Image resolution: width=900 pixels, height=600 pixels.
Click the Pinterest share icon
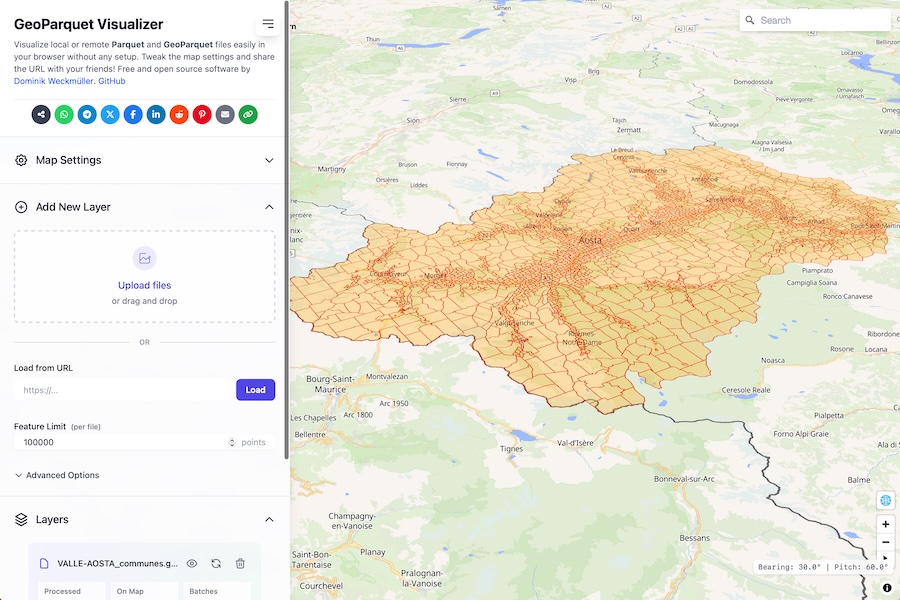tap(202, 115)
